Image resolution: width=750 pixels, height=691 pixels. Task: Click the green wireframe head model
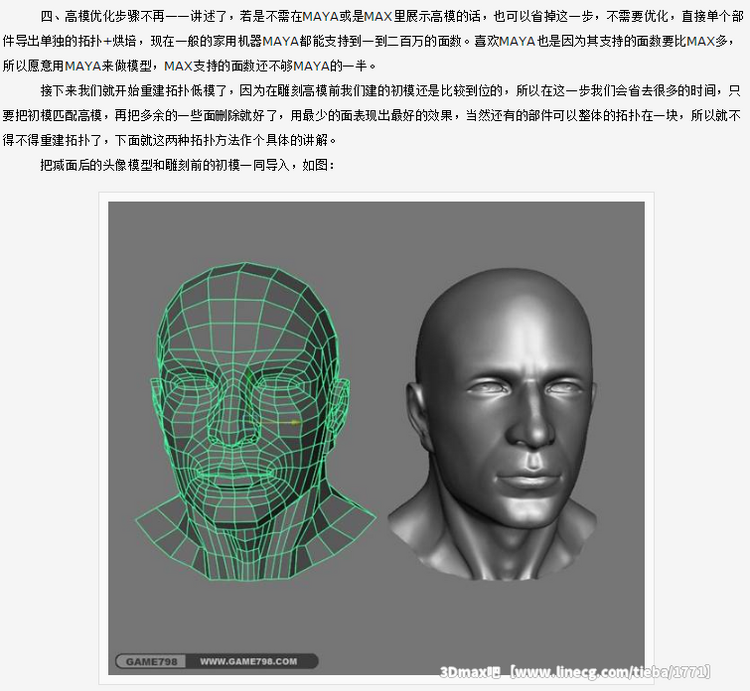tap(255, 421)
